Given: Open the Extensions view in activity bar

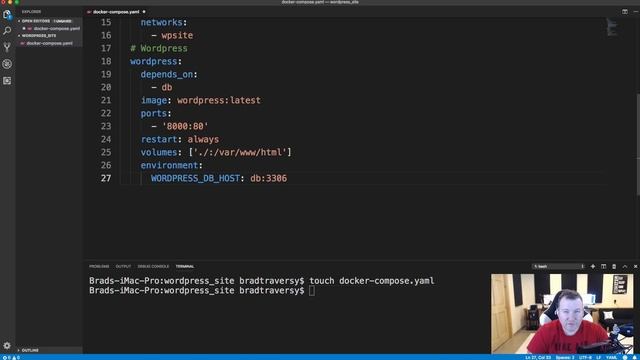Looking at the screenshot, I should (x=7, y=81).
